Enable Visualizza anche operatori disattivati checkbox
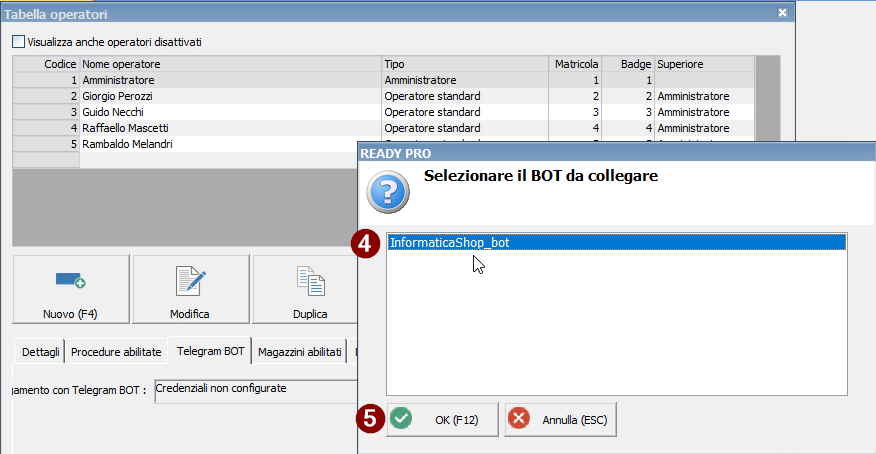 (19, 42)
